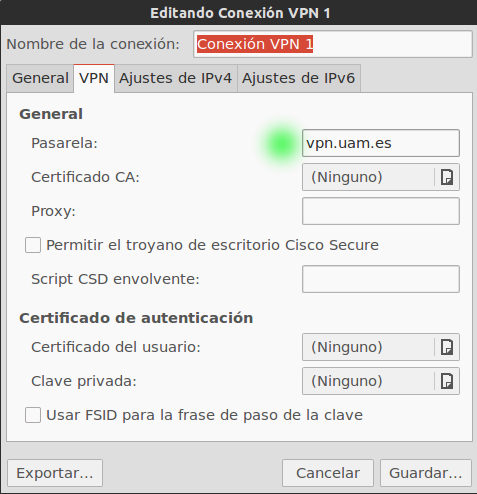Focus the Nombre de la conexión field
This screenshot has height=494, width=477.
(x=333, y=44)
